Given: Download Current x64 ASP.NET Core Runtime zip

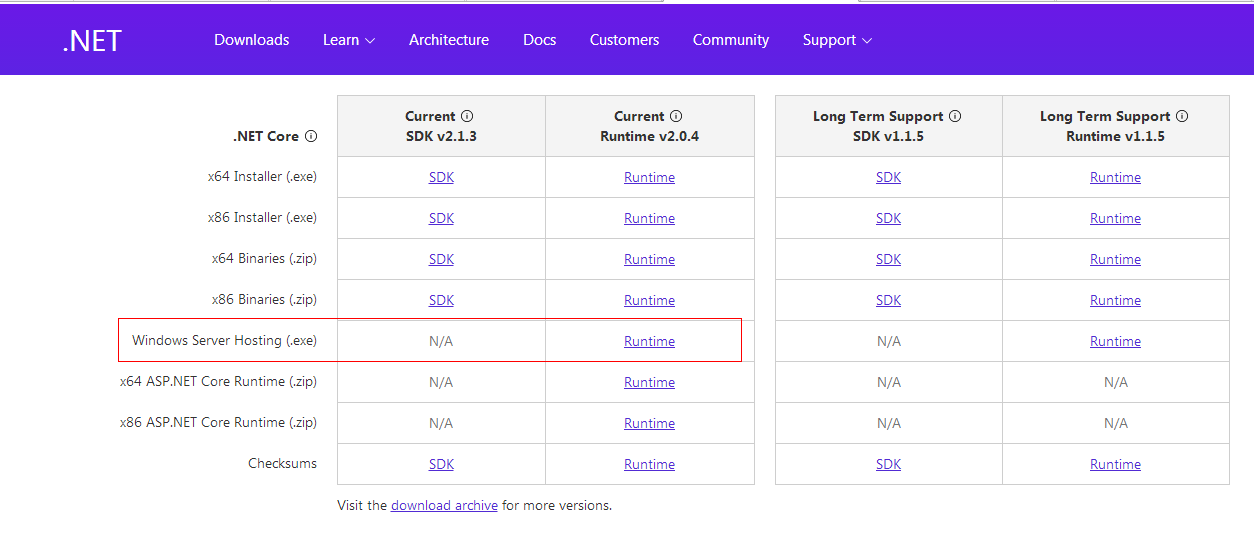Looking at the screenshot, I should pyautogui.click(x=650, y=382).
